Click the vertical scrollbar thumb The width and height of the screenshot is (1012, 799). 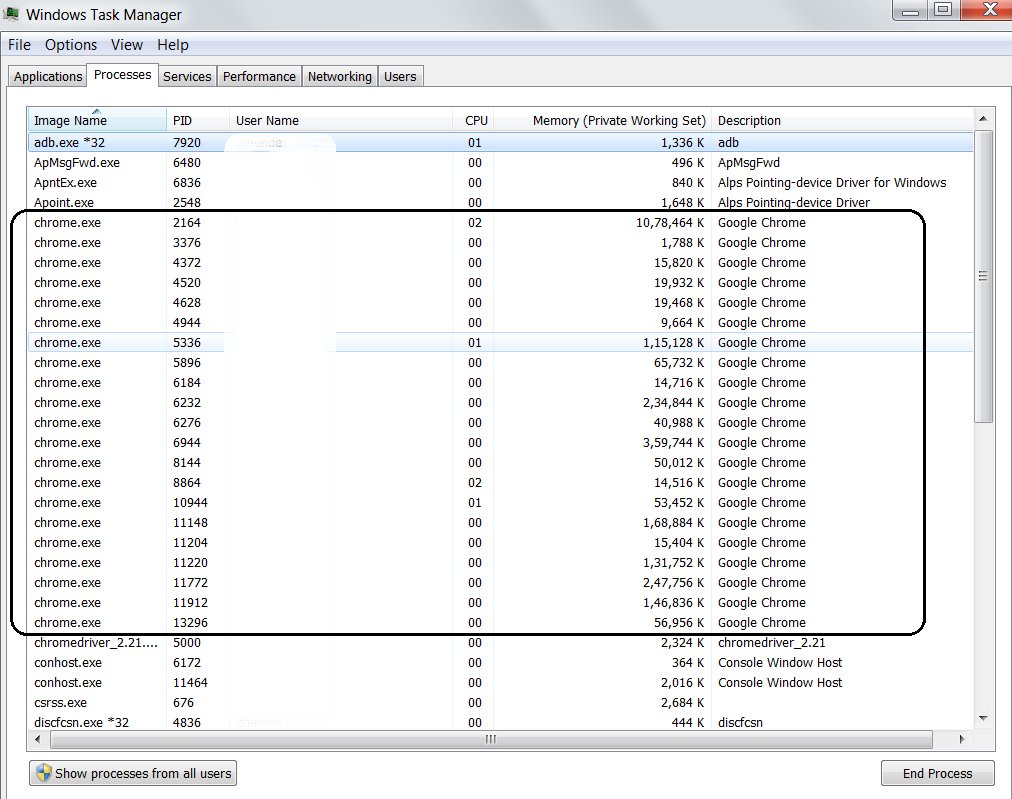pos(983,276)
